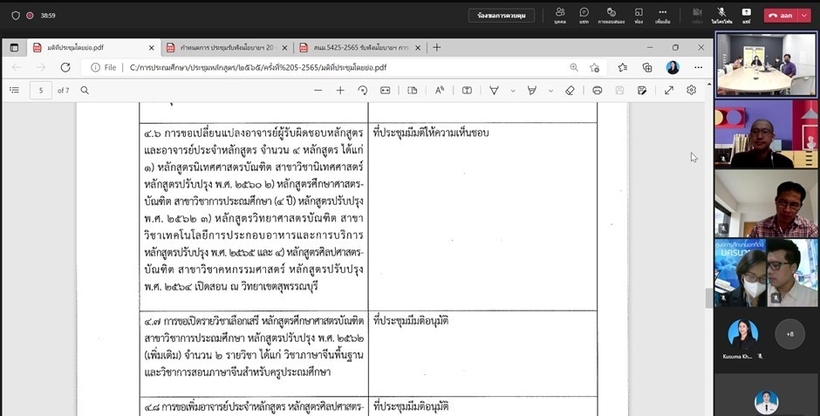Leave the meeting with the red button
The image size is (820, 416).
point(780,16)
